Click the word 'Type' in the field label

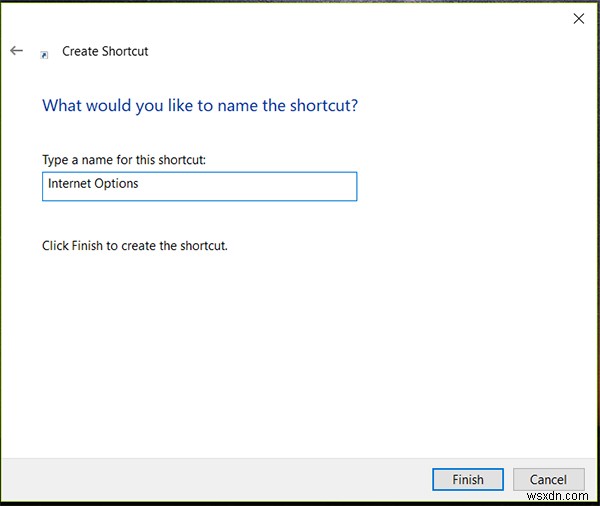55,160
